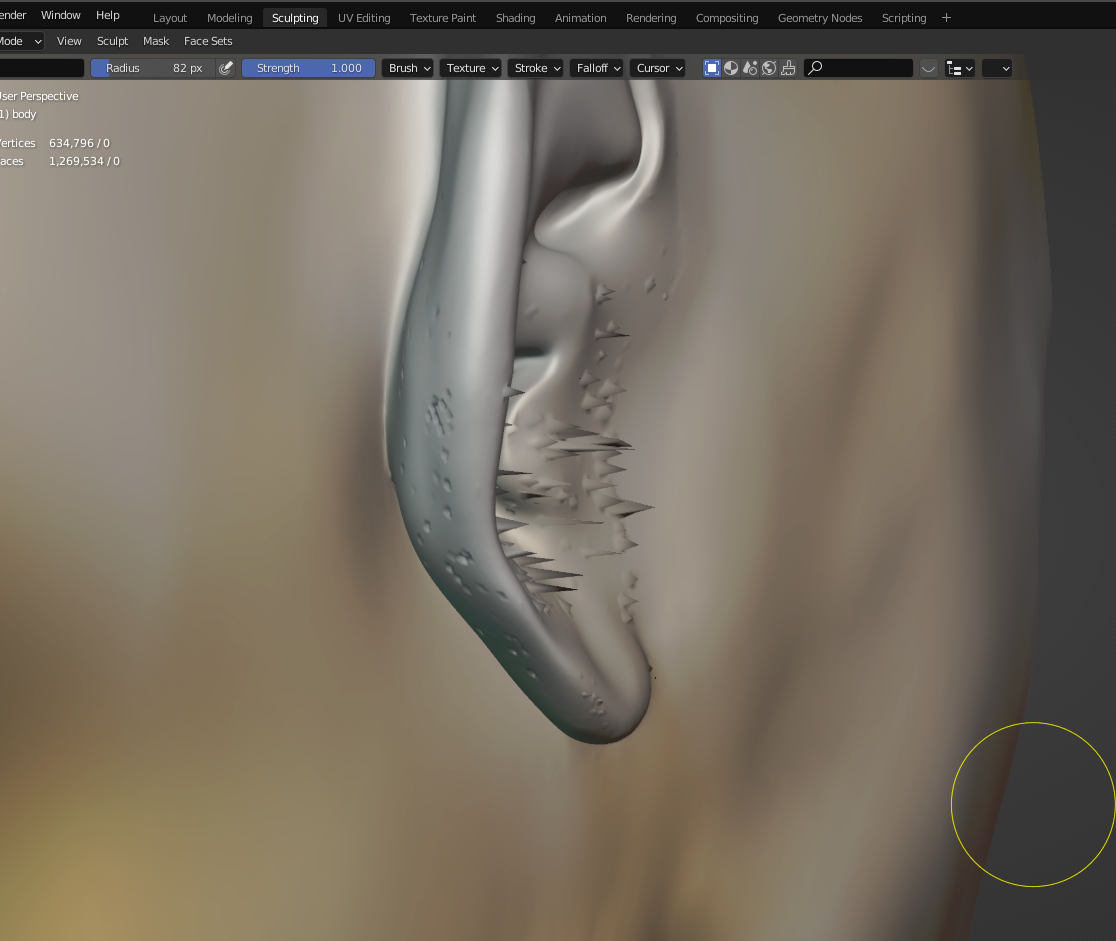Screen dimensions: 1116x941
Task: Open the Mask menu
Action: [x=156, y=41]
